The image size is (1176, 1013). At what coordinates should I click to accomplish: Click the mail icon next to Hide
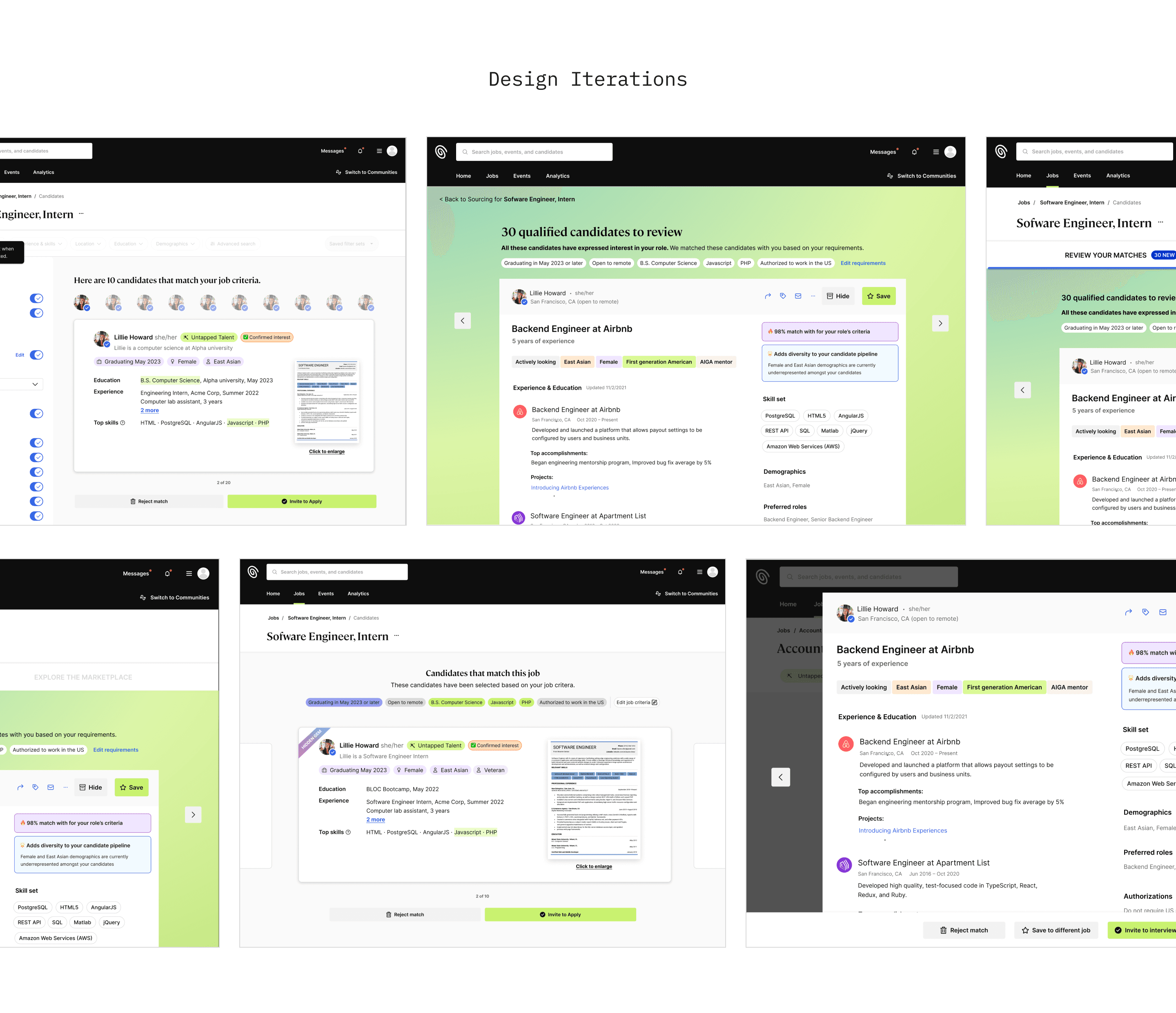pos(798,296)
